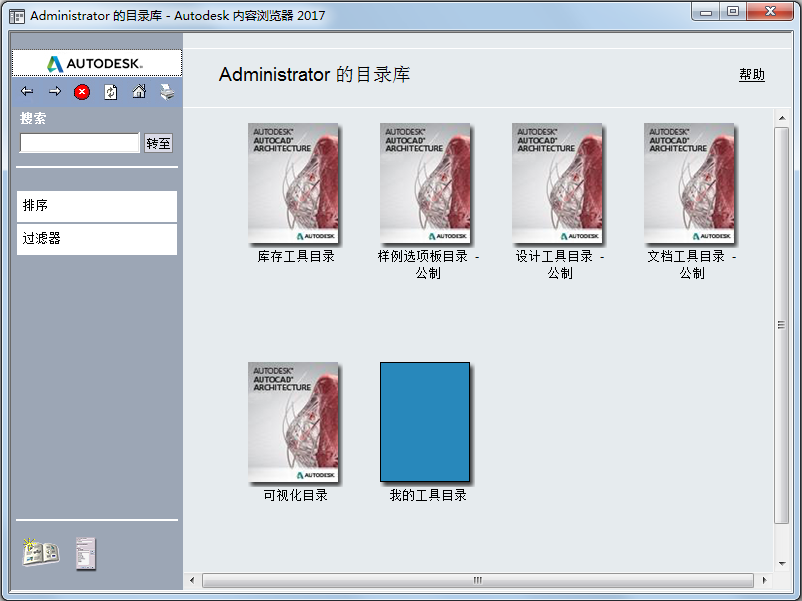Image resolution: width=802 pixels, height=601 pixels.
Task: Expand the 过滤器 panel
Action: click(x=97, y=239)
